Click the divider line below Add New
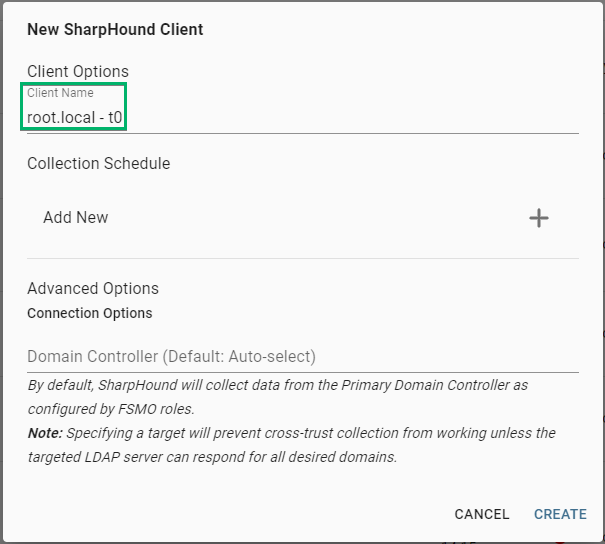Viewport: 605px width, 544px height. 303,258
